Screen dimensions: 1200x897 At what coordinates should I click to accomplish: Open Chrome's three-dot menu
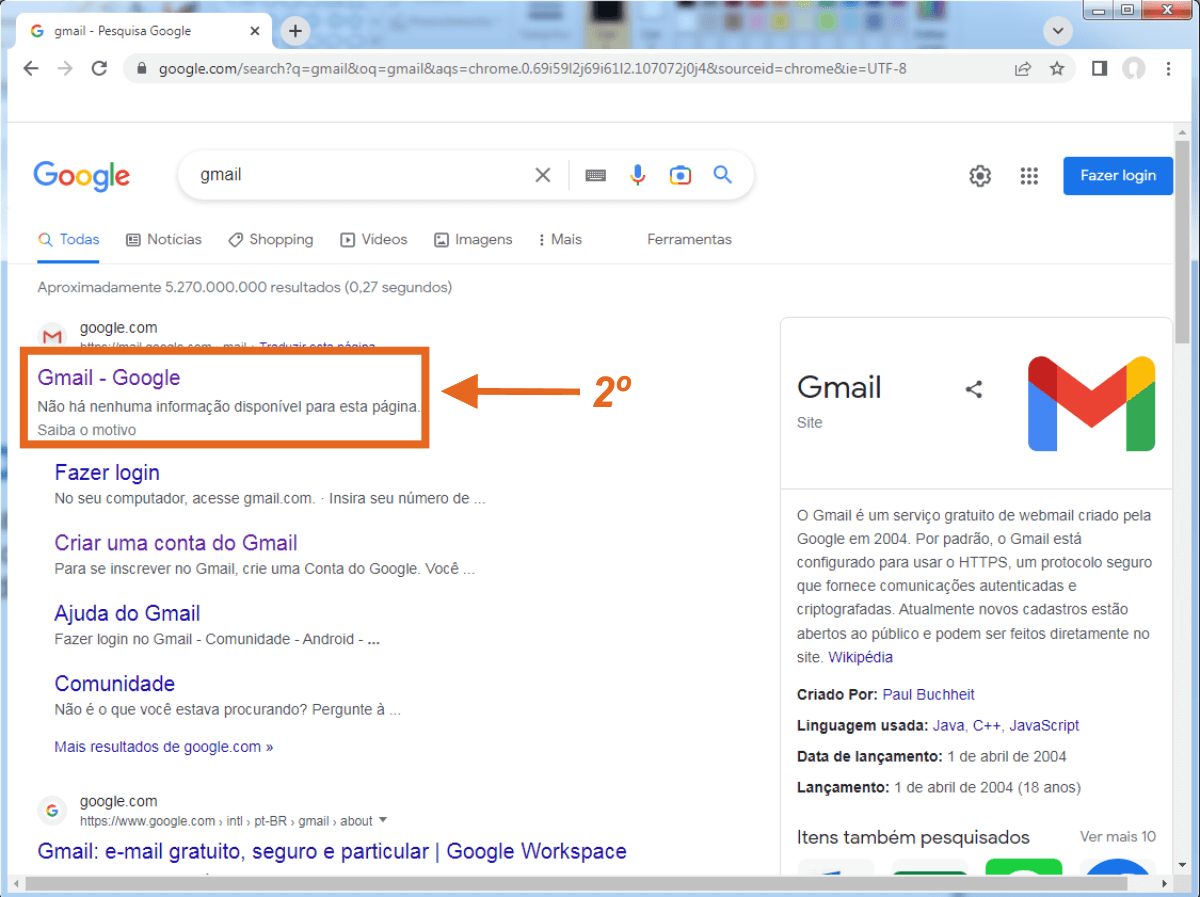click(1168, 69)
